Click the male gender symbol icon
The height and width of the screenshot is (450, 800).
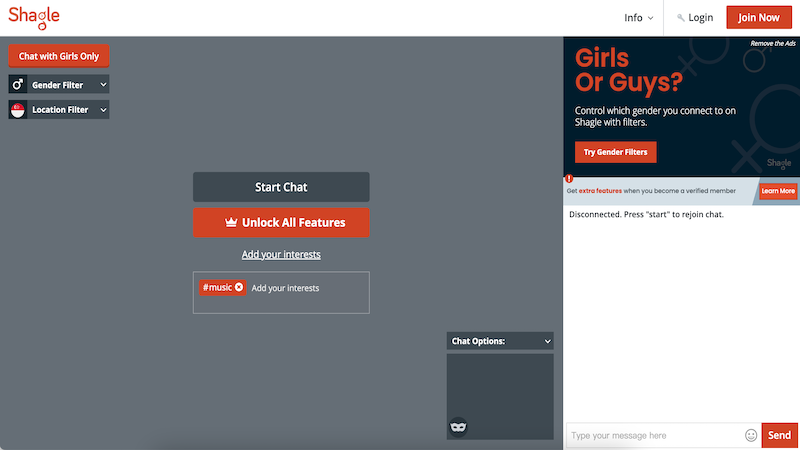(x=18, y=84)
